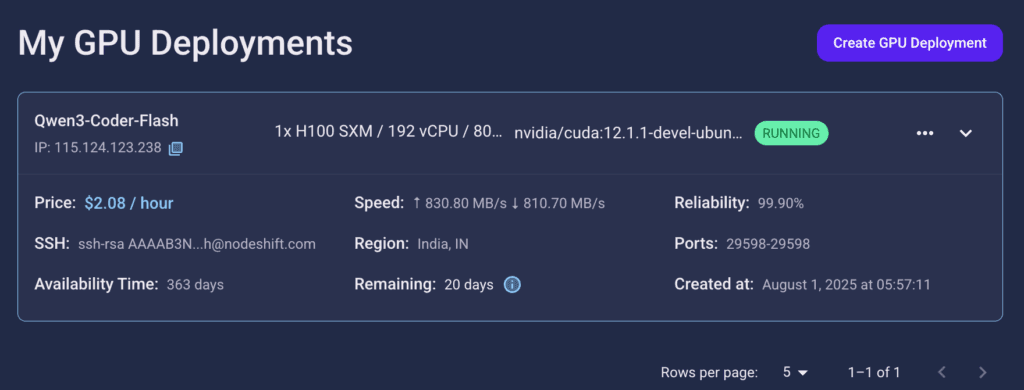Screen dimensions: 1024x390
Task: Click the download speed arrow indicator
Action: point(515,203)
